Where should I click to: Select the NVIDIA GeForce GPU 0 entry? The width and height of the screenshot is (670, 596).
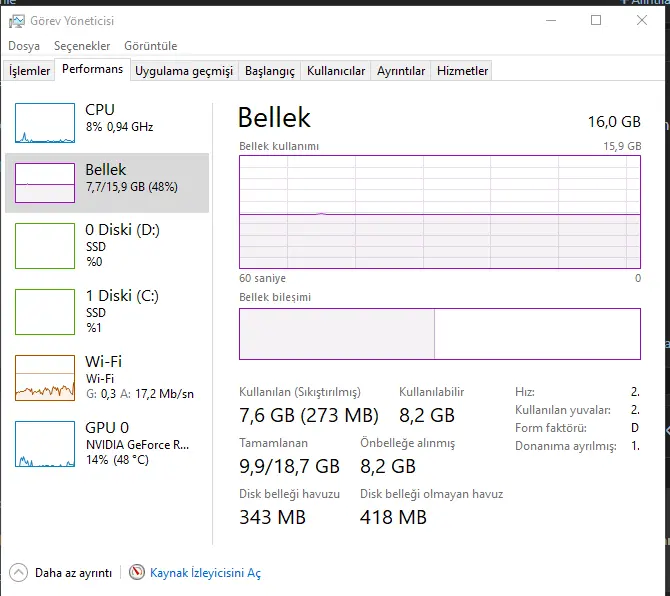107,444
